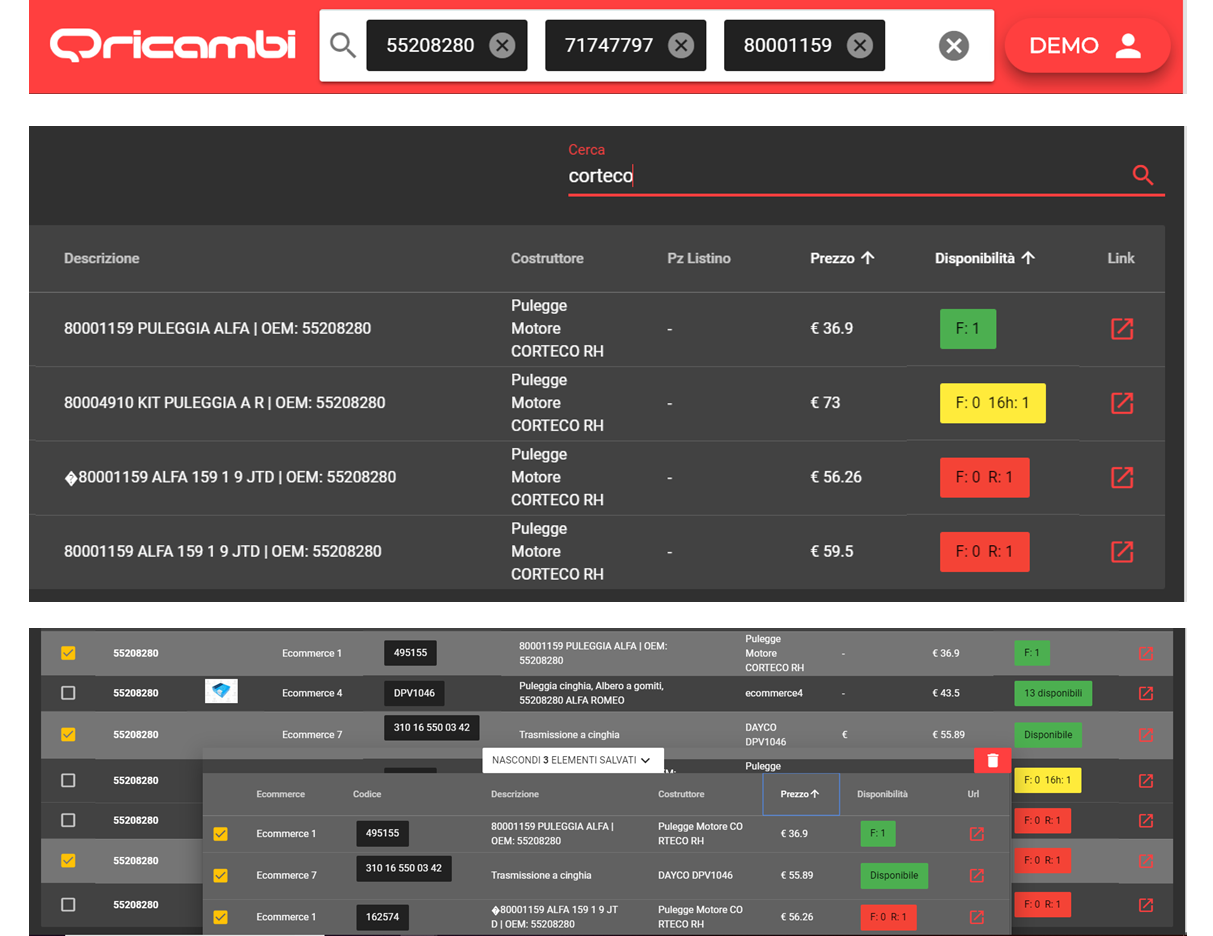Image resolution: width=1213 pixels, height=936 pixels.
Task: Uncheck the Ecommerce 1 row with code 495155 in the list
Action: click(x=68, y=653)
